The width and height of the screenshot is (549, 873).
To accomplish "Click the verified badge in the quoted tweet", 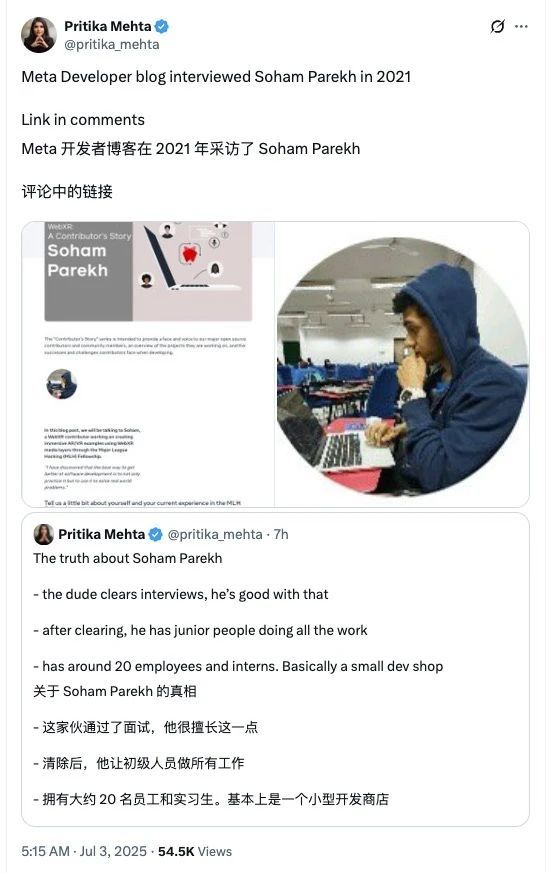I will (156, 534).
